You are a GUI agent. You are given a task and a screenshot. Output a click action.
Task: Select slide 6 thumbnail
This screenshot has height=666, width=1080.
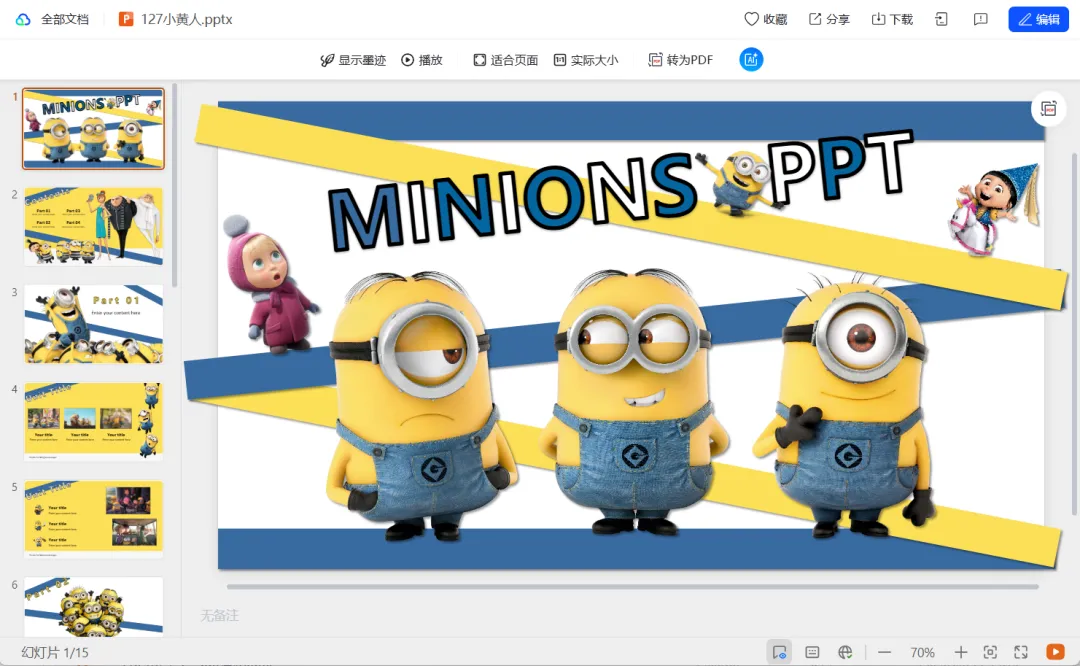94,607
